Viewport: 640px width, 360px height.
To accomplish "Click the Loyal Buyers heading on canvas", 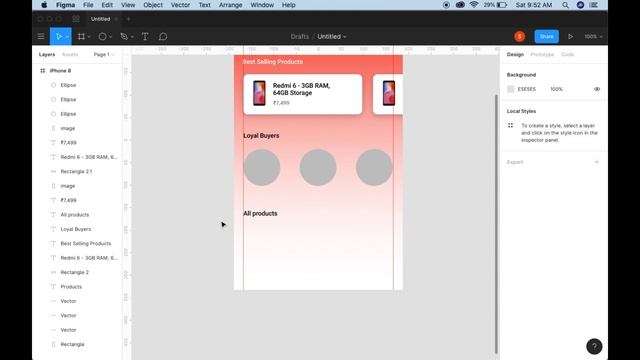I will point(261,136).
